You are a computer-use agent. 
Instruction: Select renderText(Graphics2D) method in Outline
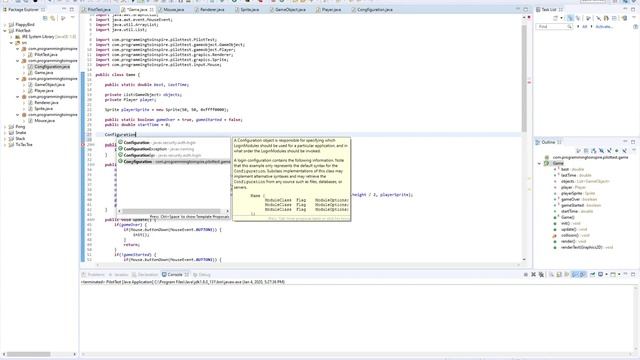tap(587, 247)
